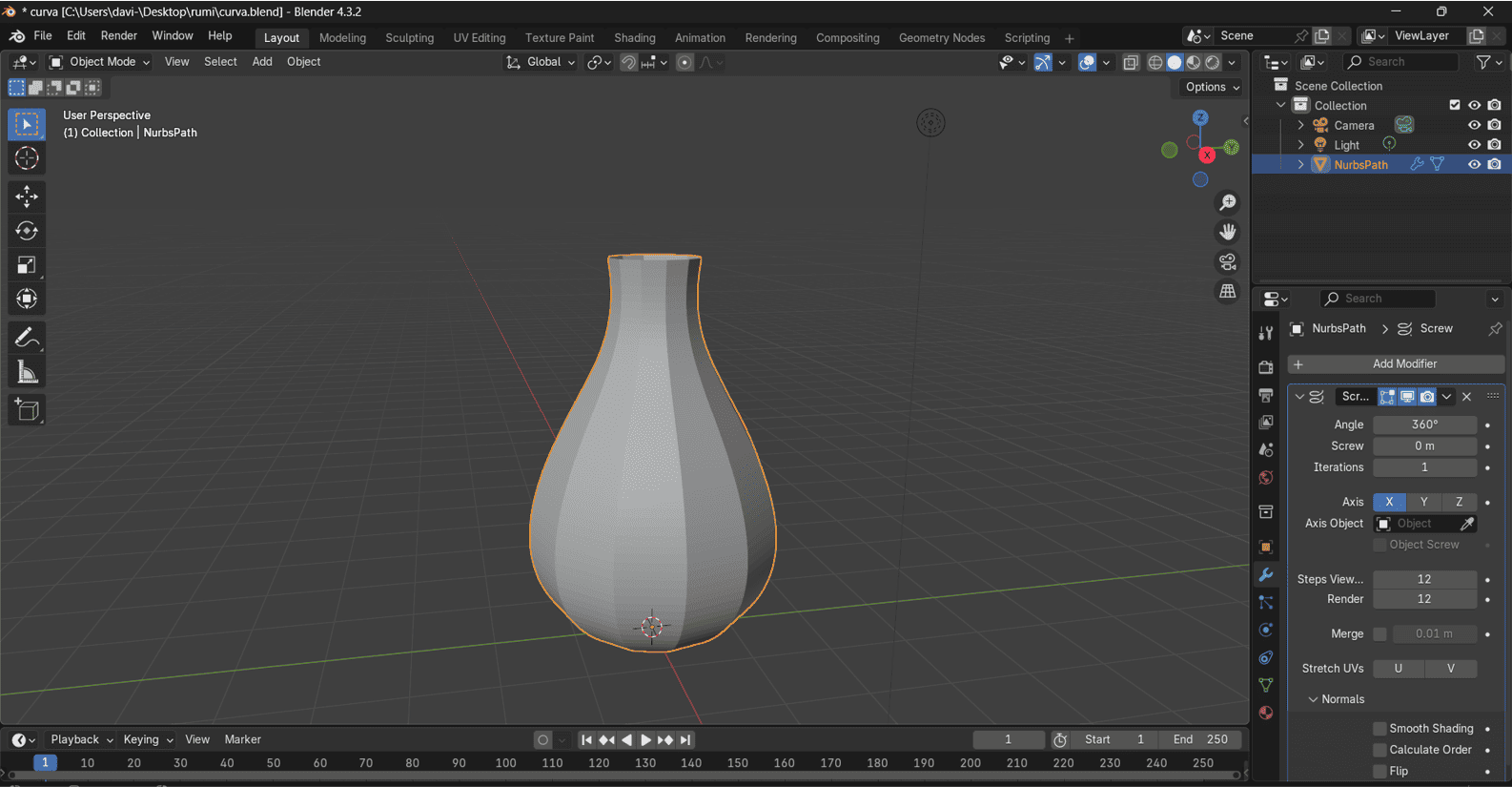Select the Cursor tool in the toolbar
Screen dimensions: 1512x787
coord(27,158)
